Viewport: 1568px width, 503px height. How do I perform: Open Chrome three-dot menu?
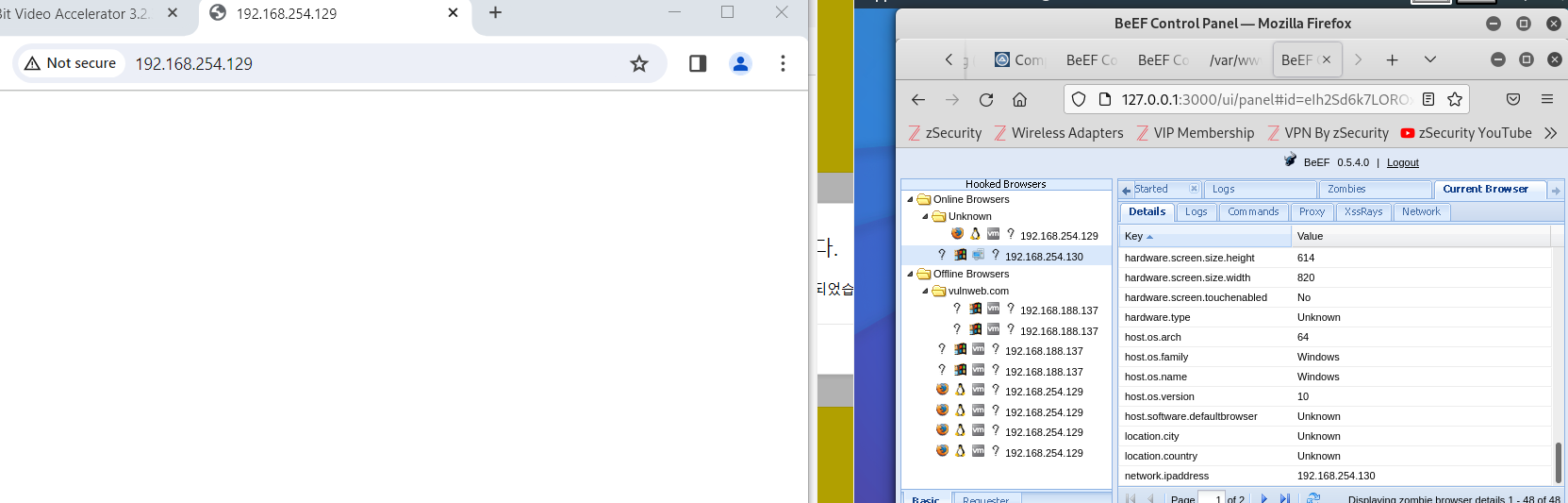pos(783,63)
